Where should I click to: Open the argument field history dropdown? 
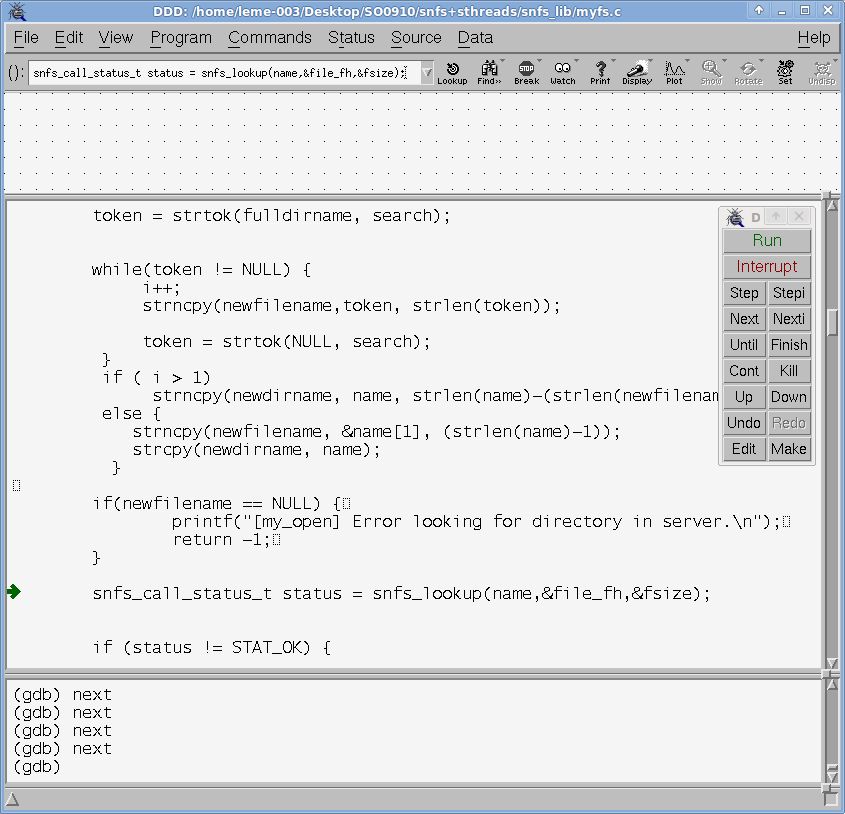[426, 73]
